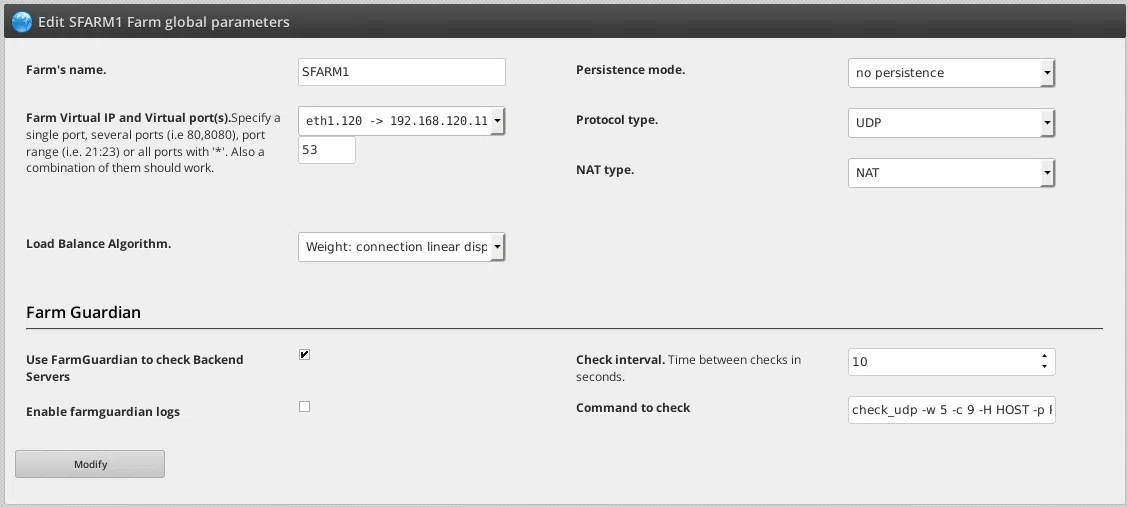Enable the farmguardian logs checkbox
Screen dimensions: 1128x507
point(305,407)
